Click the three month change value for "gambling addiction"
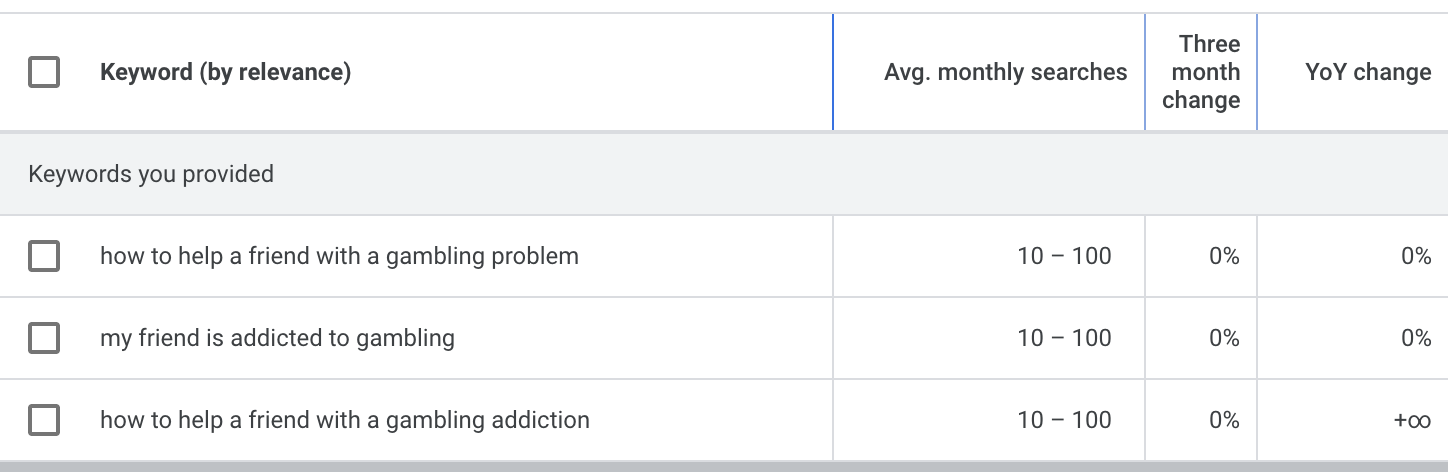Screen dimensions: 1448x472 click(1224, 420)
